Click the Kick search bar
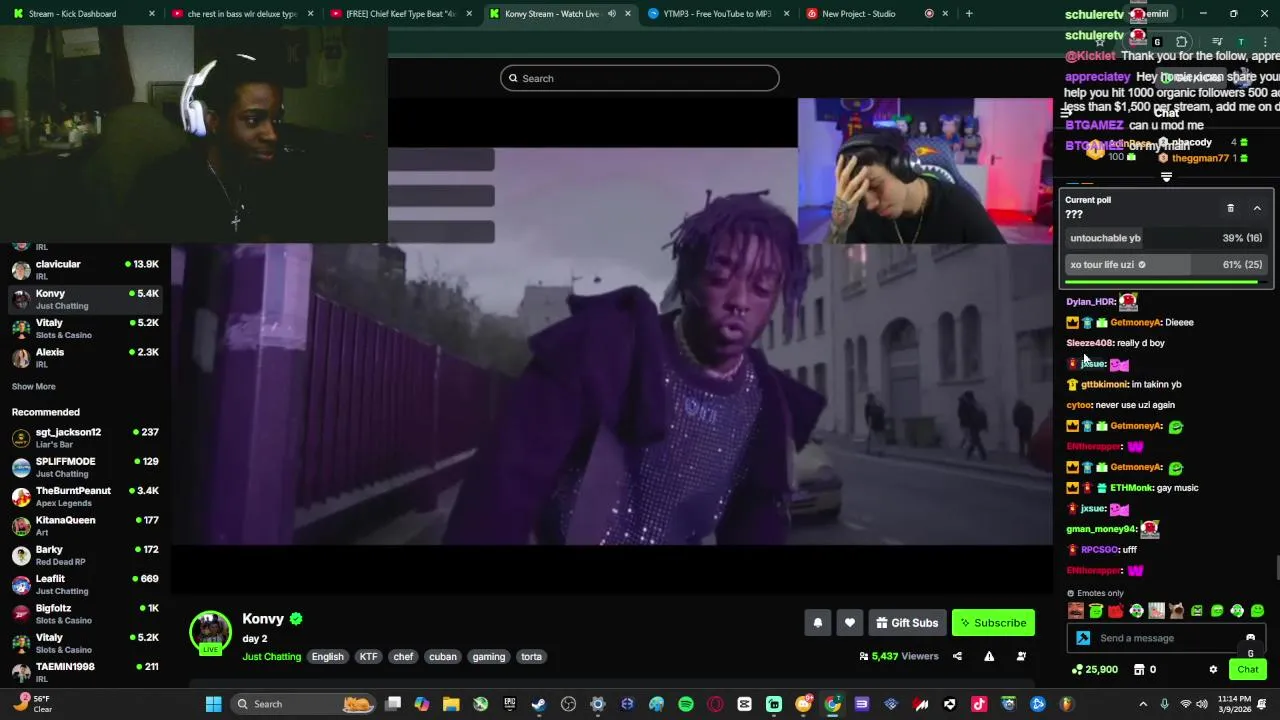The image size is (1280, 720). click(640, 78)
